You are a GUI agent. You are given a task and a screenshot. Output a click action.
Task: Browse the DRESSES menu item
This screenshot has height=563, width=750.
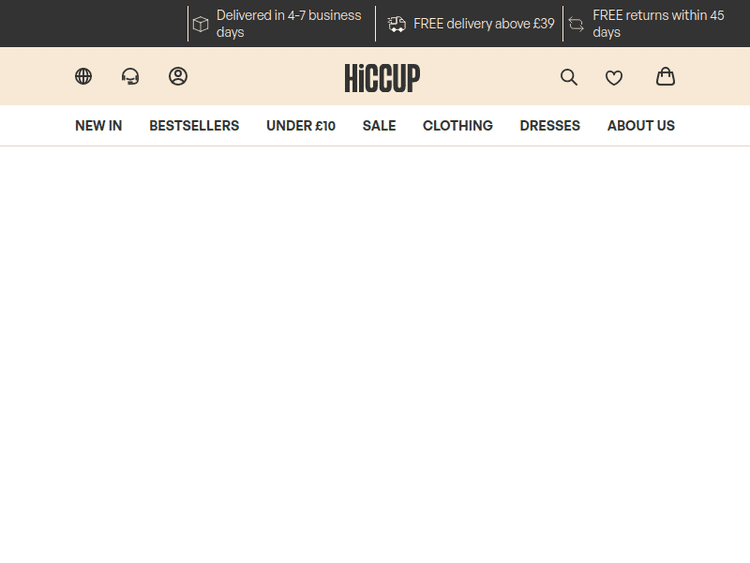coord(550,126)
